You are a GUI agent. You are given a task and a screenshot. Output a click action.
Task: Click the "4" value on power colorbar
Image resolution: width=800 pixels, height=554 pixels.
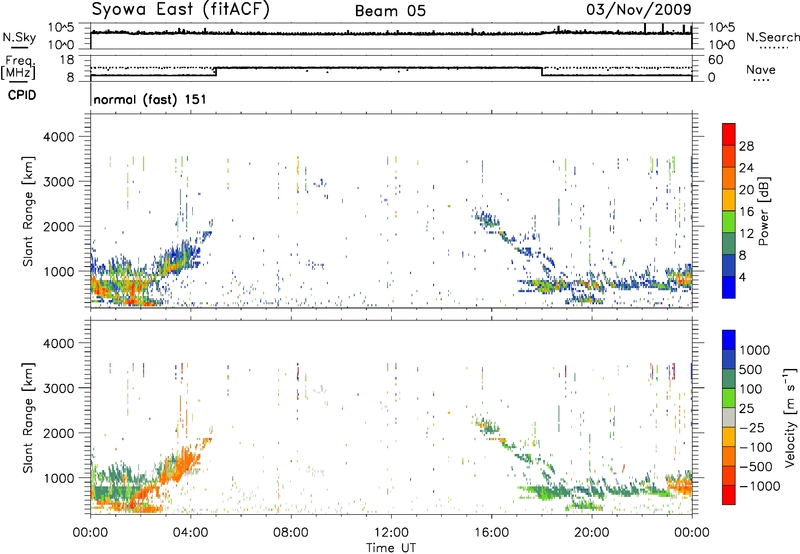pyautogui.click(x=742, y=277)
